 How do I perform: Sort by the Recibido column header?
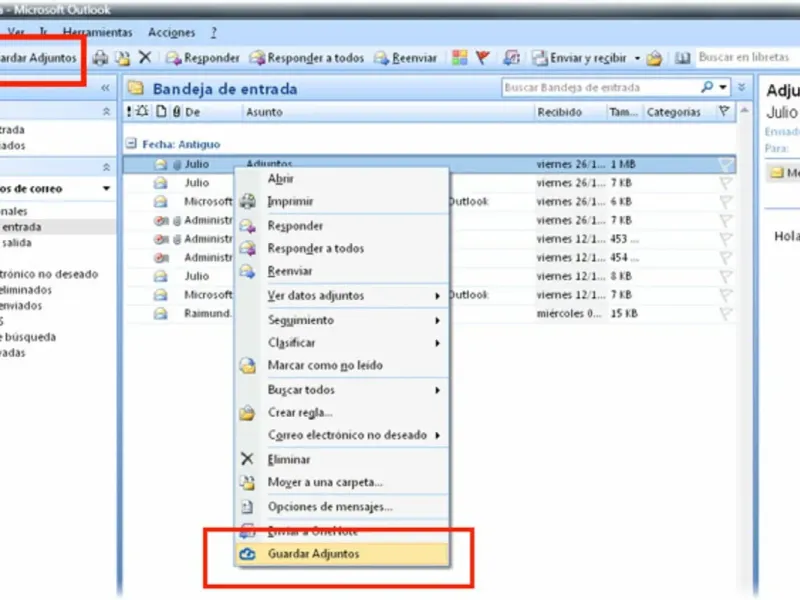coord(559,112)
